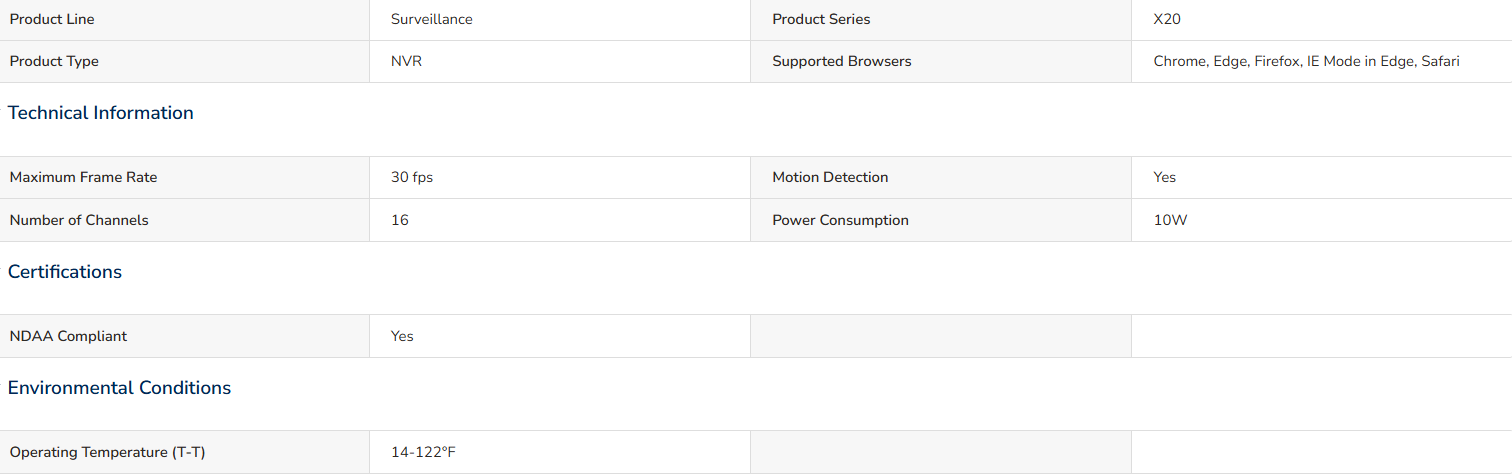Click the NDAA Compliant label
Screen dimensions: 1512x474
click(x=69, y=336)
